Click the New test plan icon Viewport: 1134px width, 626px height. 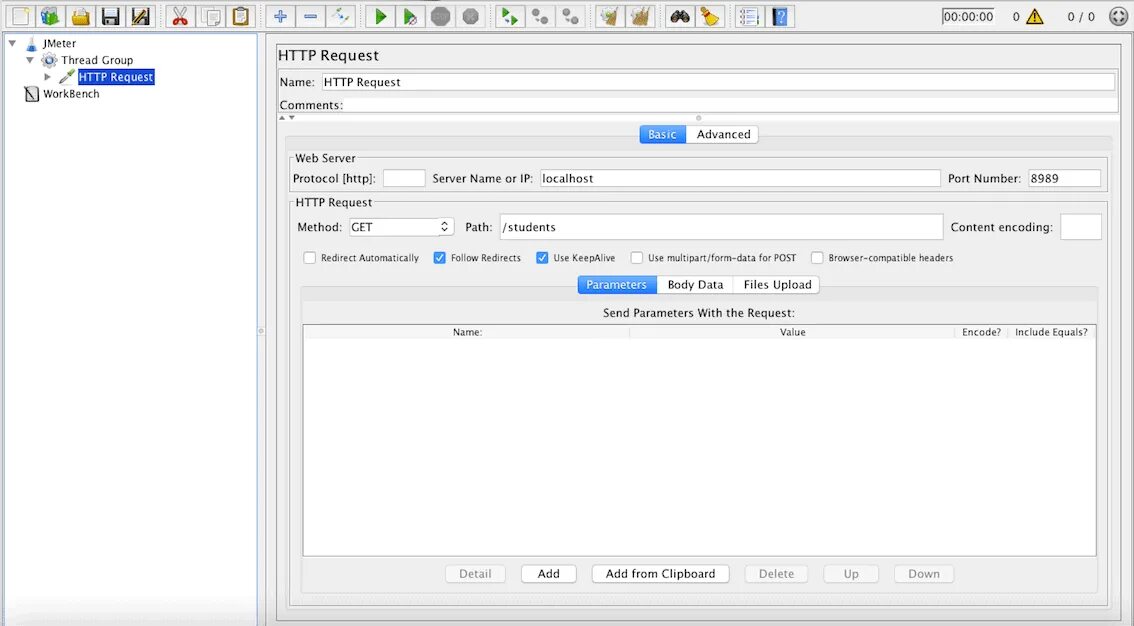pyautogui.click(x=20, y=16)
